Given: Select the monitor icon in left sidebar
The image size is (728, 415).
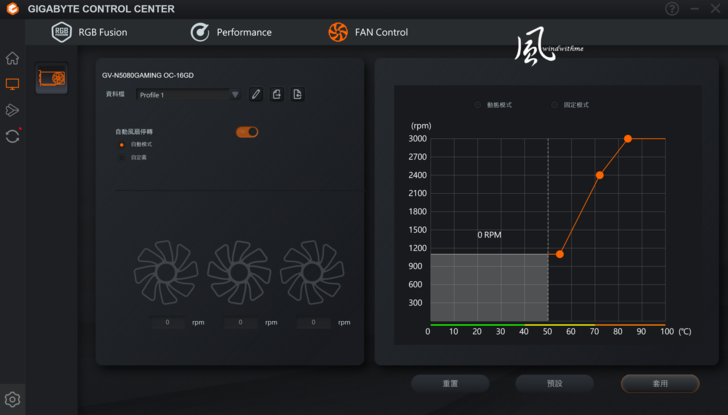Looking at the screenshot, I should [12, 84].
